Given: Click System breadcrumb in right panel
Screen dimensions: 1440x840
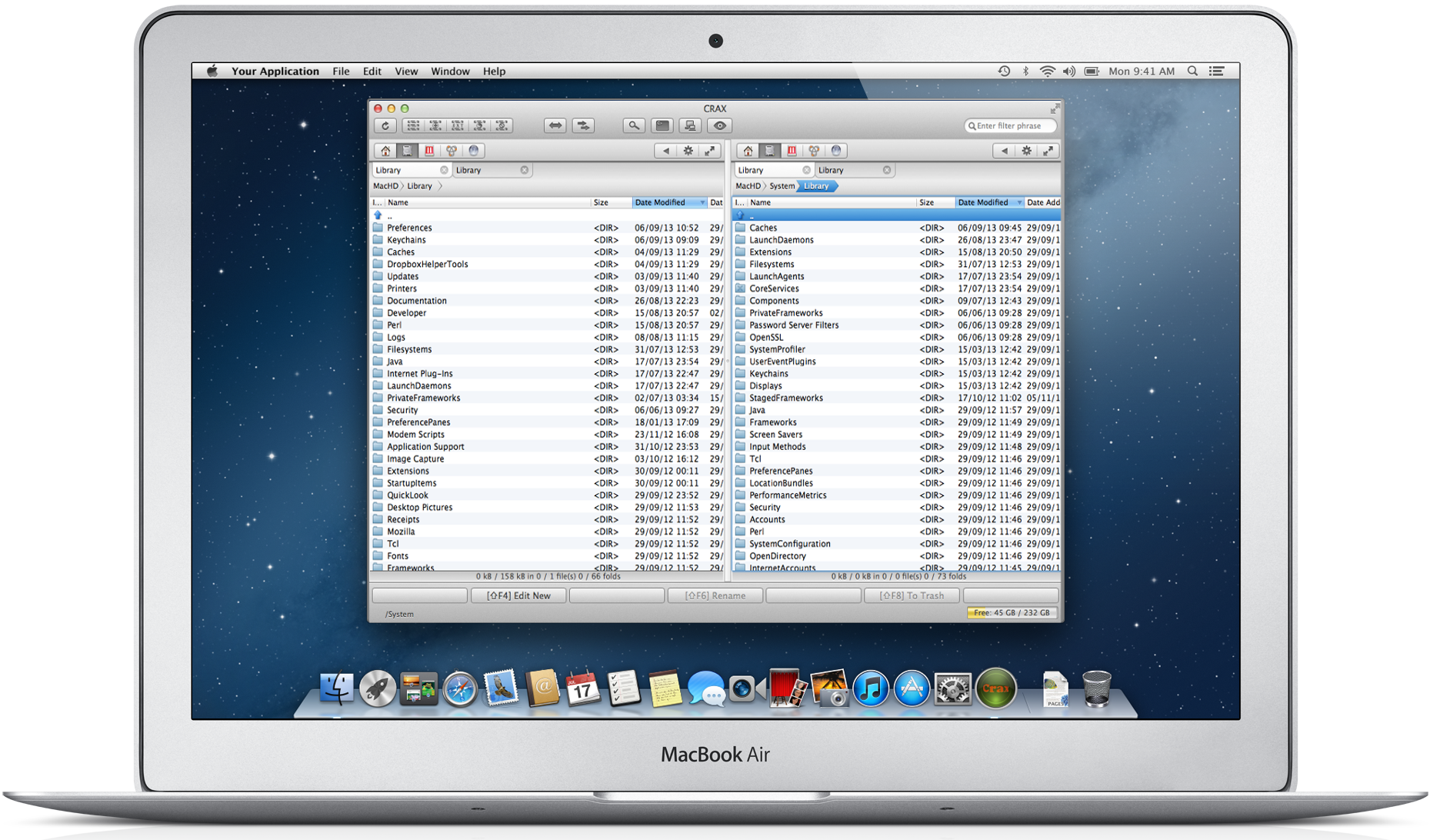Looking at the screenshot, I should point(782,186).
